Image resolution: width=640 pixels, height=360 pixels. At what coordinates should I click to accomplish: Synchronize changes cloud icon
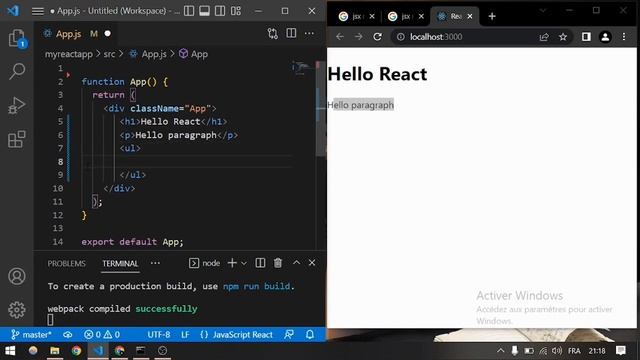coord(68,335)
